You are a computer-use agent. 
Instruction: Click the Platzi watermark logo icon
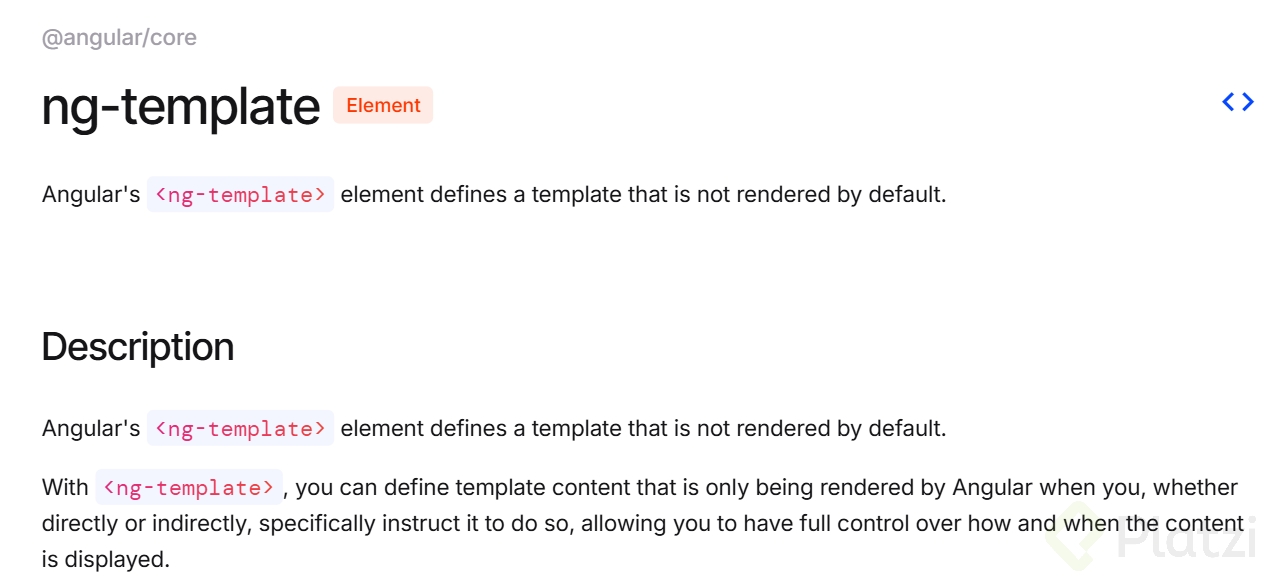(1073, 537)
